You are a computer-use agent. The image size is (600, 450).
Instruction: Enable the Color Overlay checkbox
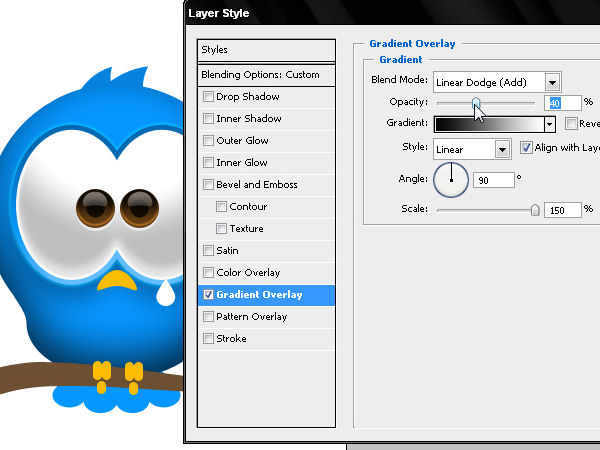point(208,272)
